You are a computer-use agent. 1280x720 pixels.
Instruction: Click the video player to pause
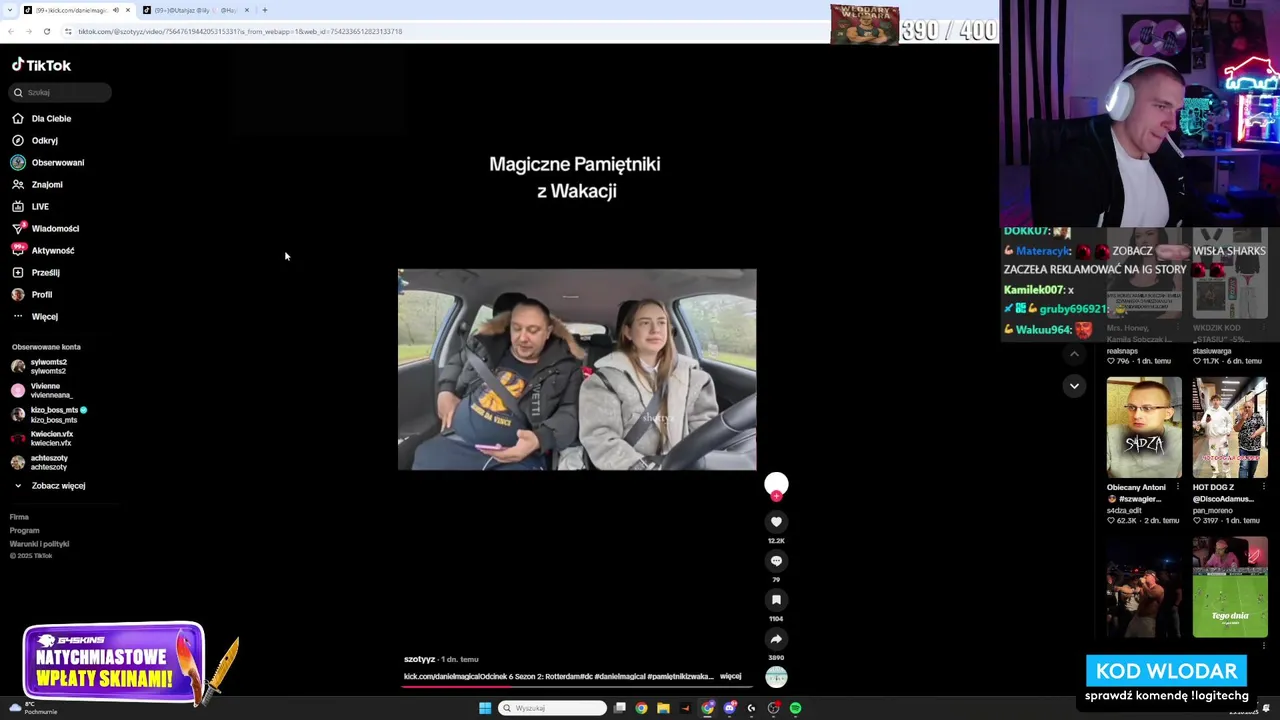[x=577, y=369]
